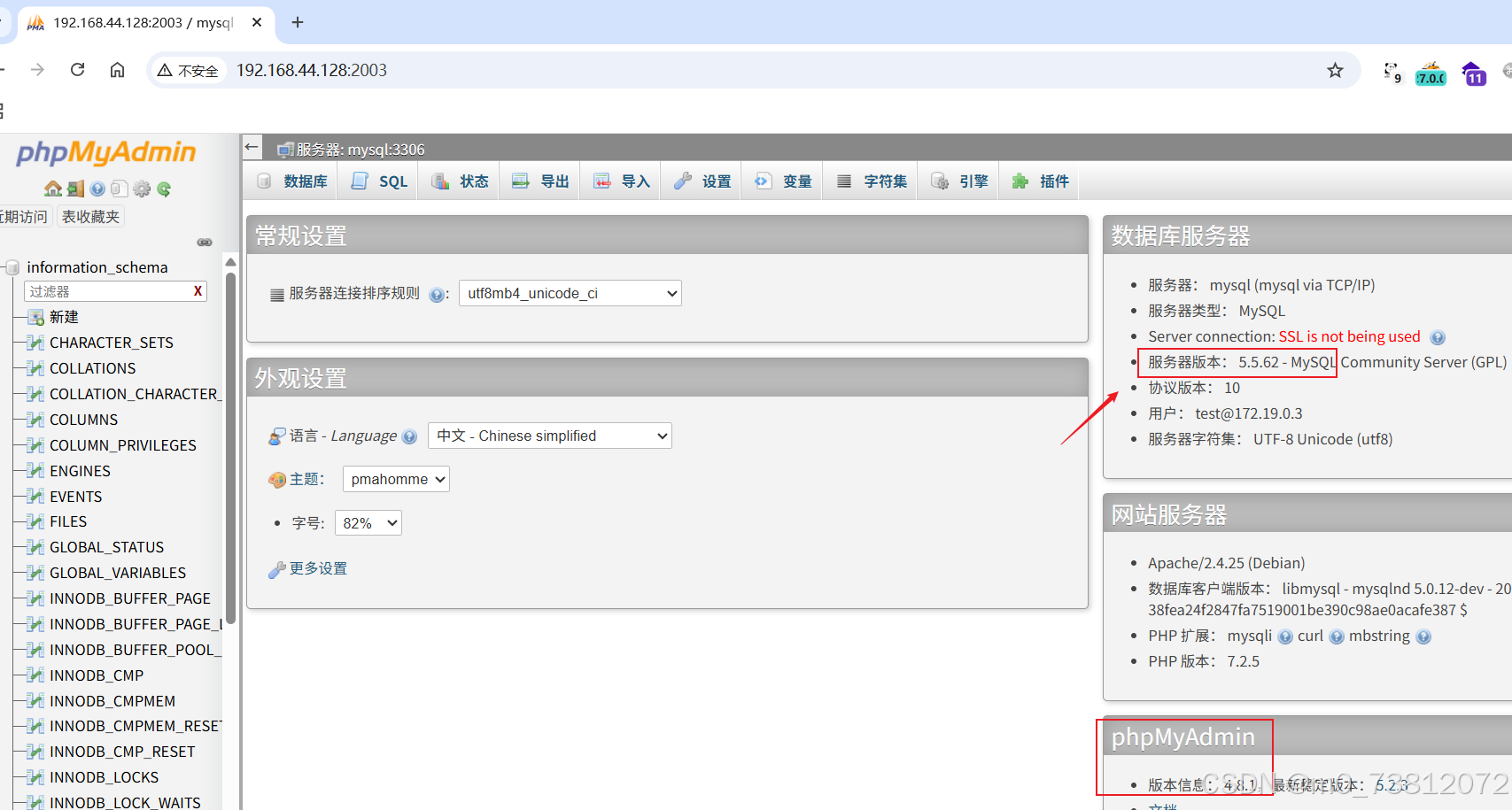Open the extension showing the 7.0.0 badge

pos(1431,73)
